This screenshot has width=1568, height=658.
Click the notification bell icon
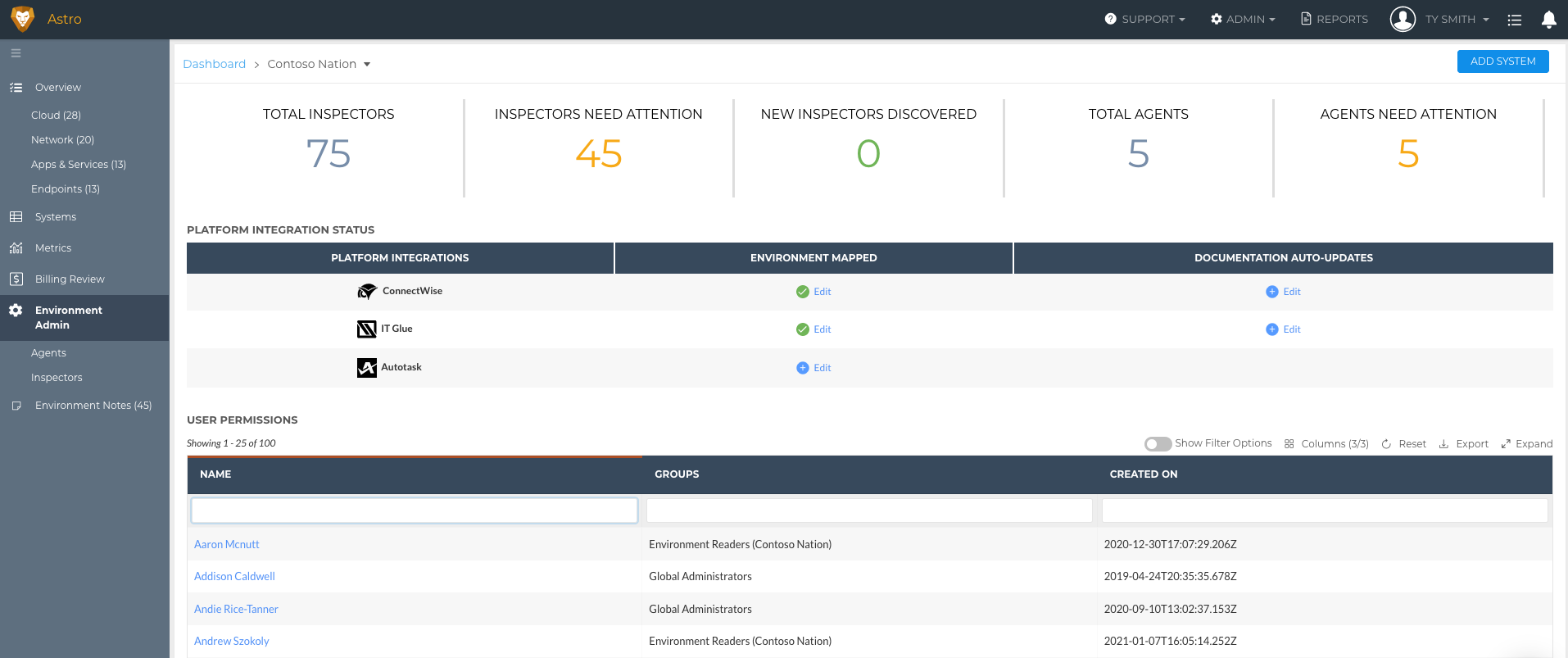(x=1548, y=20)
